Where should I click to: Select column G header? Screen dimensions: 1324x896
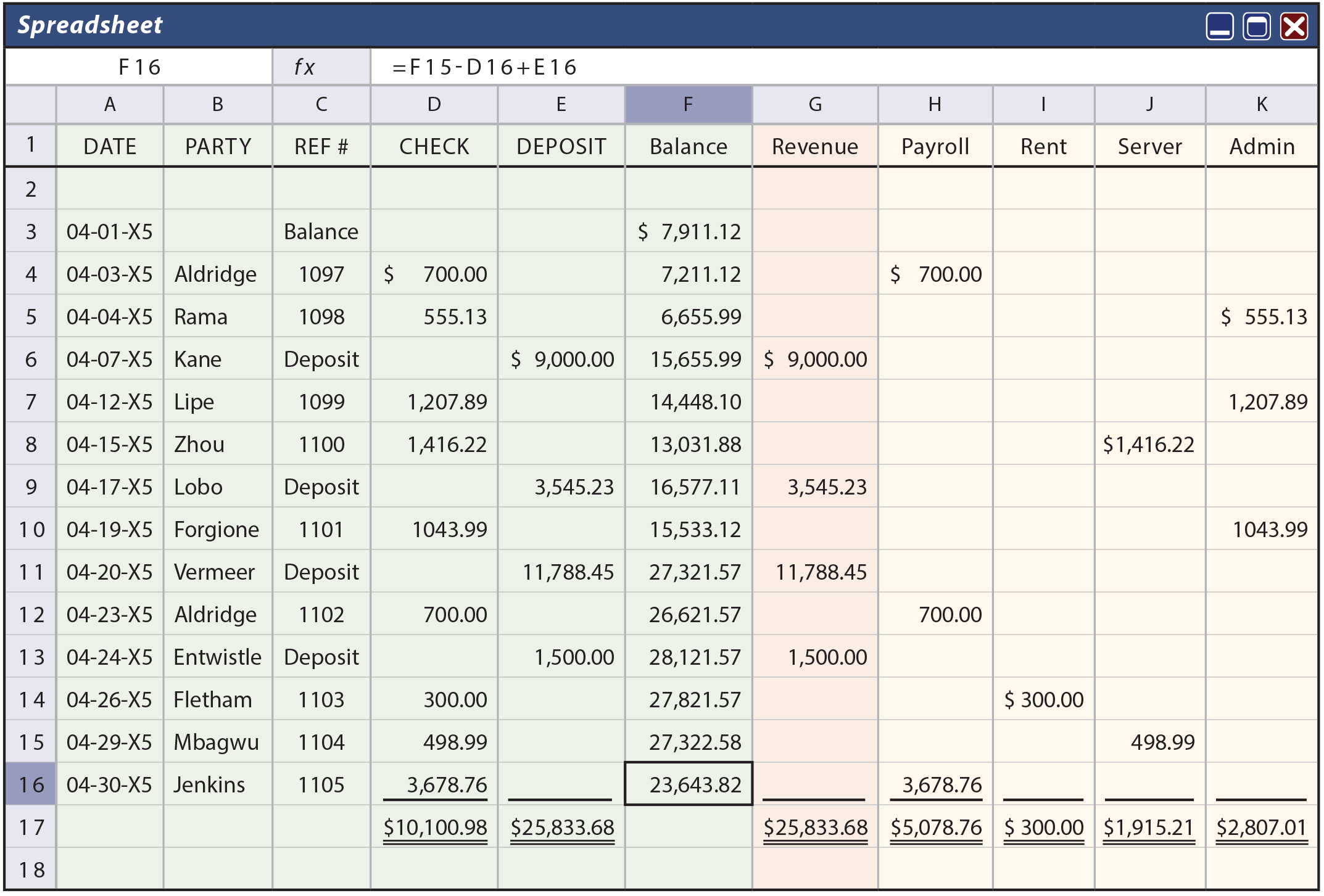[x=814, y=104]
